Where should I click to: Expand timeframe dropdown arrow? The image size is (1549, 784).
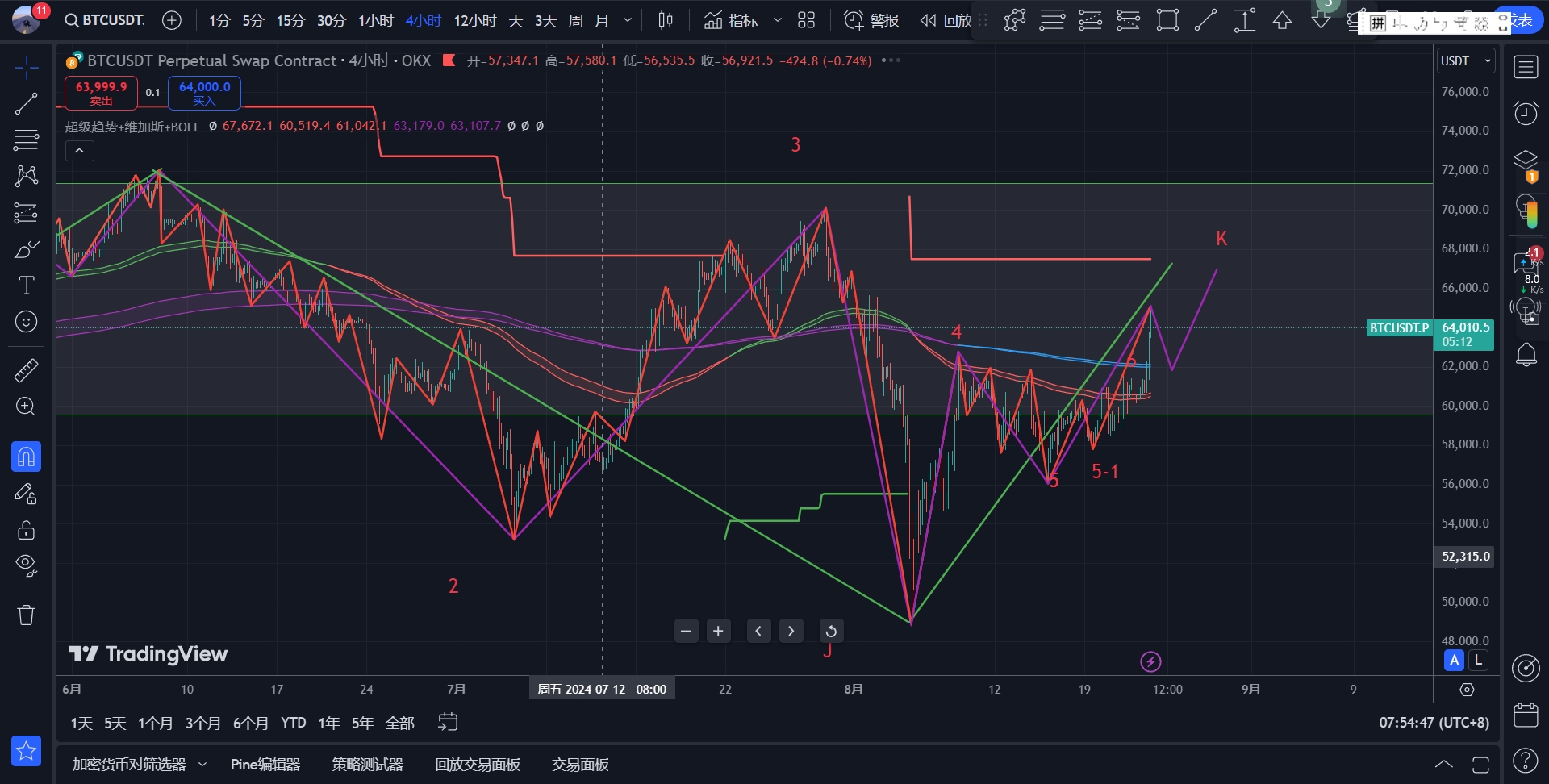coord(628,20)
